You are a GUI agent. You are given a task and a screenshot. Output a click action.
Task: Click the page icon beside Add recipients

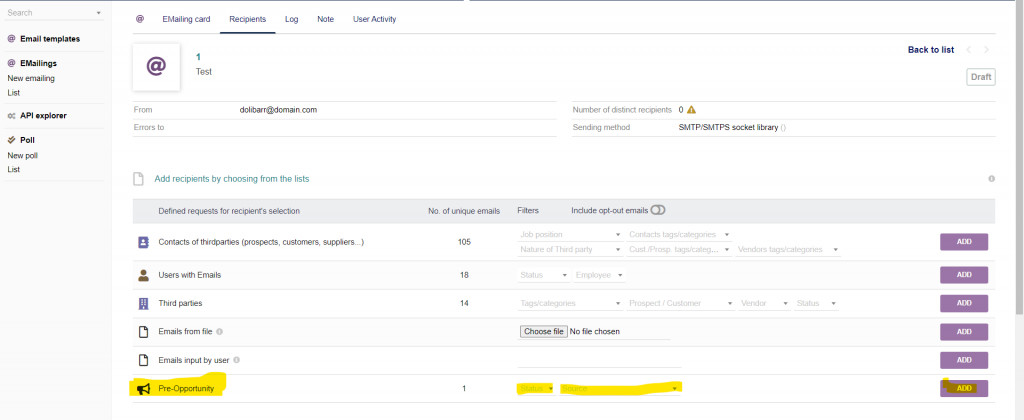pyautogui.click(x=138, y=179)
